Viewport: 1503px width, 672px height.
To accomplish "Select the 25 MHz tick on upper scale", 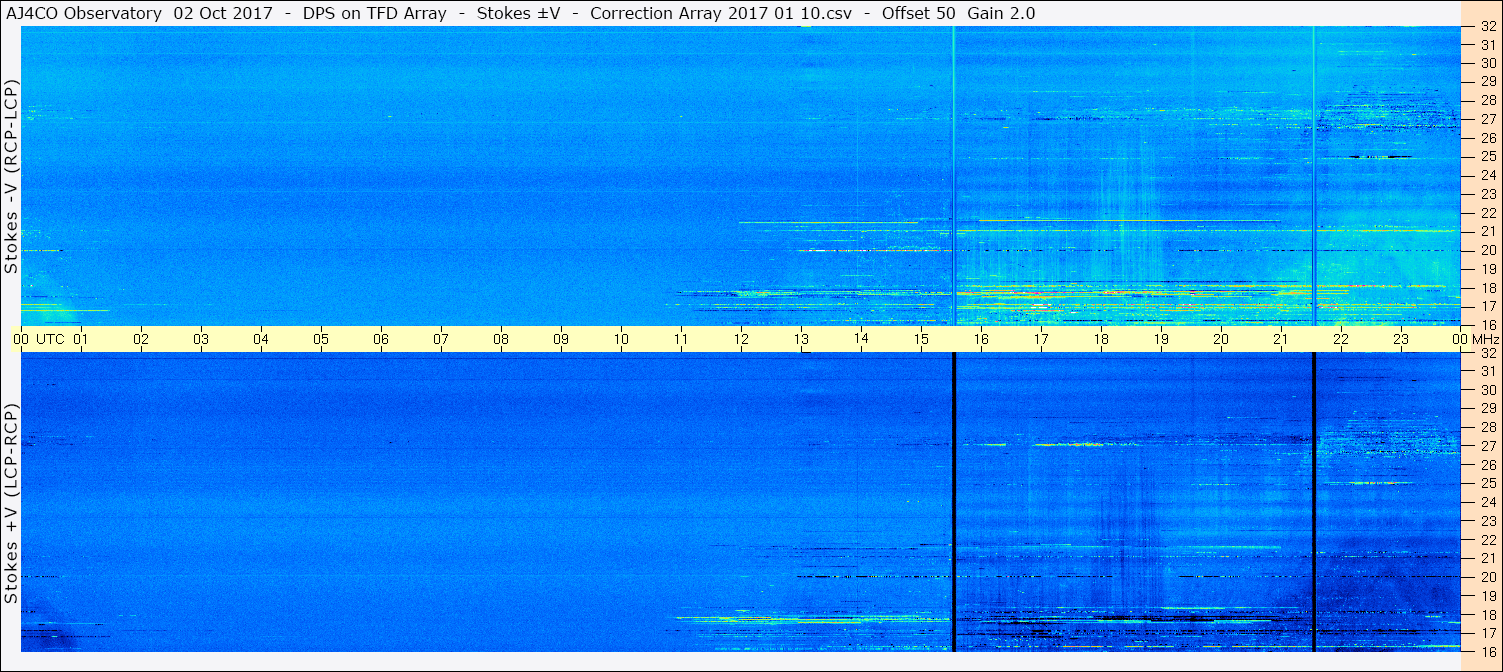I will 1487,157.
